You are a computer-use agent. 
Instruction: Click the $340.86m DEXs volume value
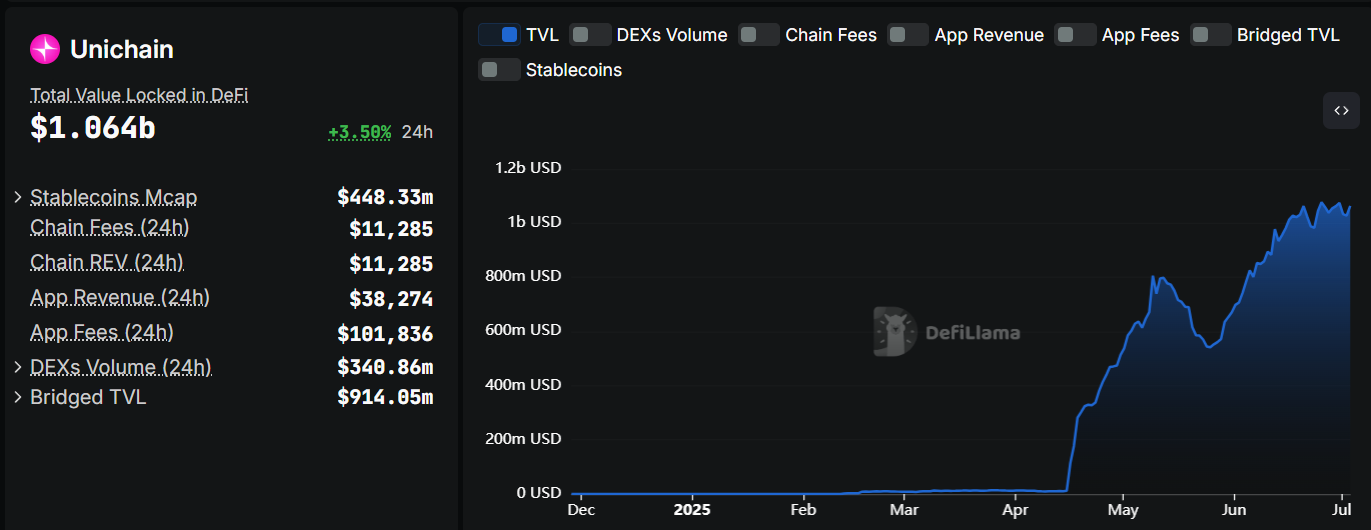pos(385,367)
